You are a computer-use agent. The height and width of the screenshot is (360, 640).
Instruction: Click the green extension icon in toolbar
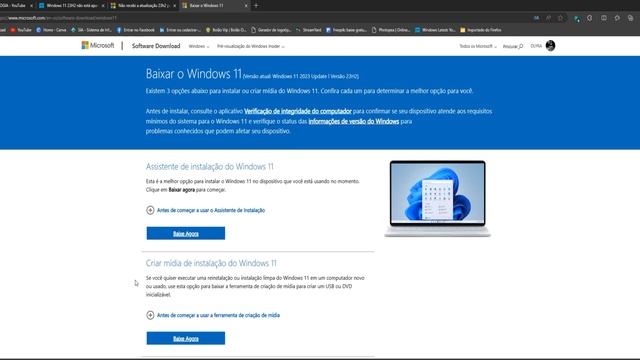[x=577, y=18]
